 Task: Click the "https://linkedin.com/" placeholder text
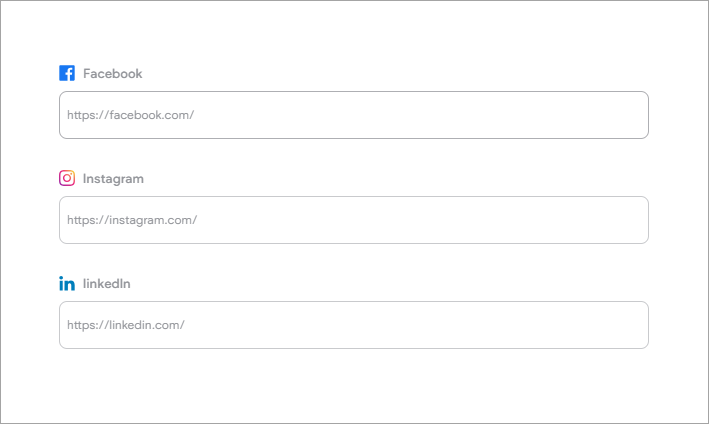126,325
